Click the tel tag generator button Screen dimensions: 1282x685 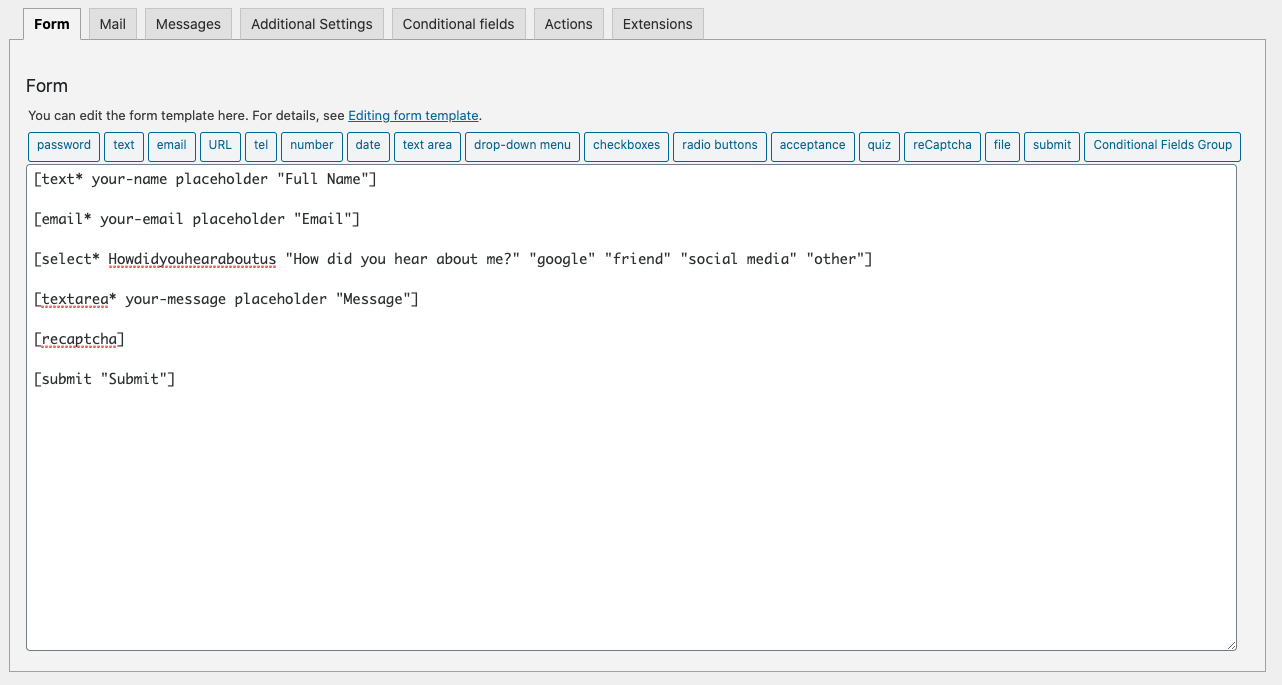[x=261, y=146]
